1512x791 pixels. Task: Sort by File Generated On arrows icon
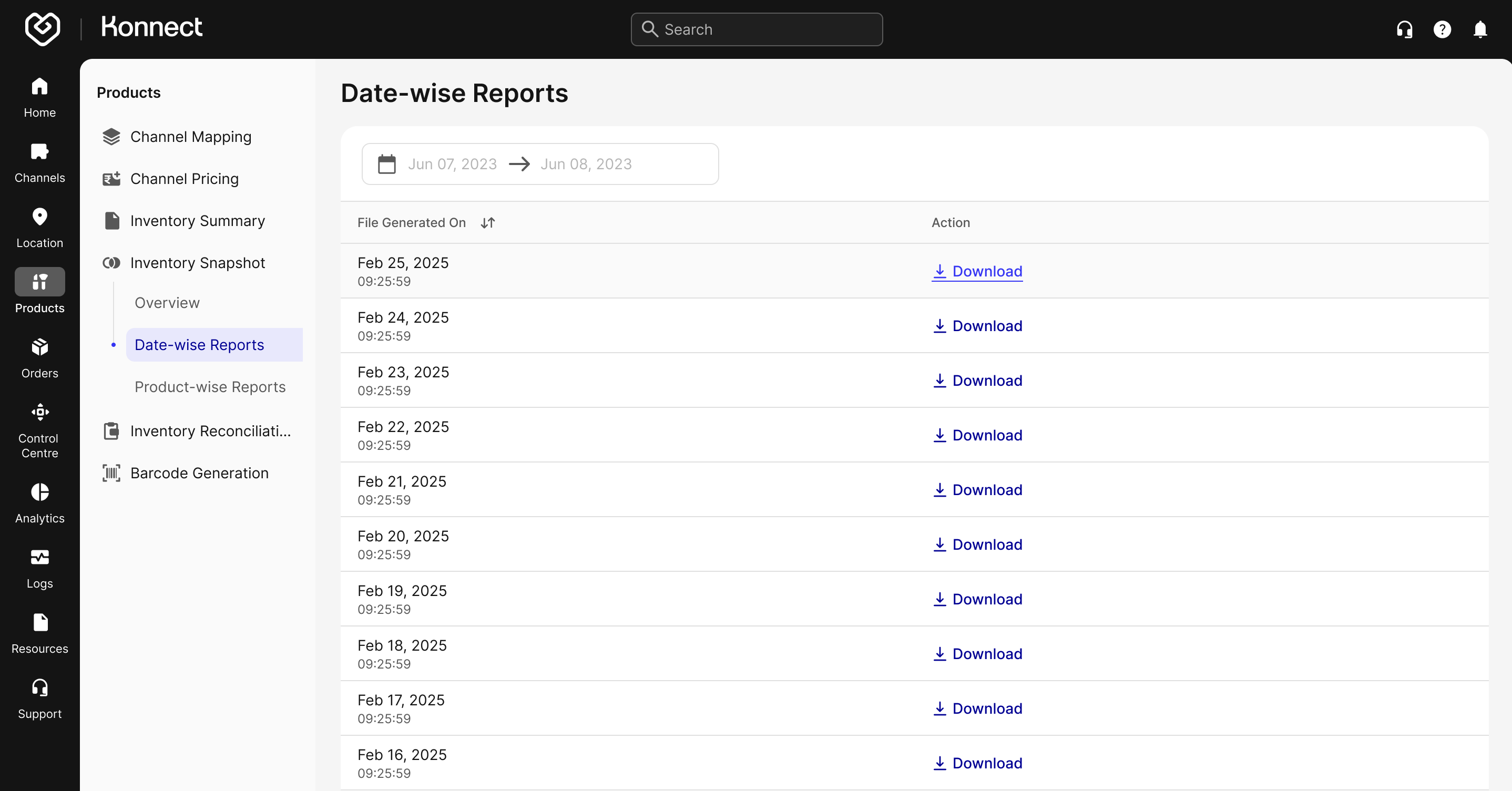click(488, 222)
